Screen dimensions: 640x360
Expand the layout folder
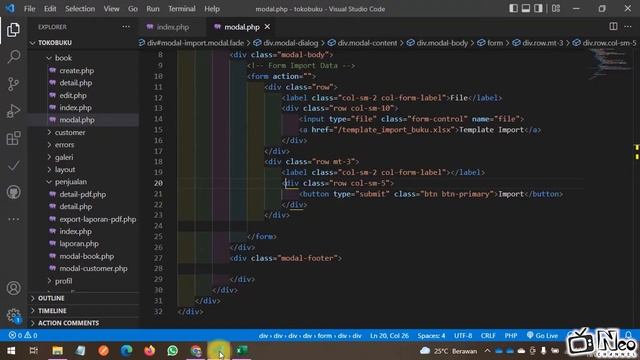(65, 169)
